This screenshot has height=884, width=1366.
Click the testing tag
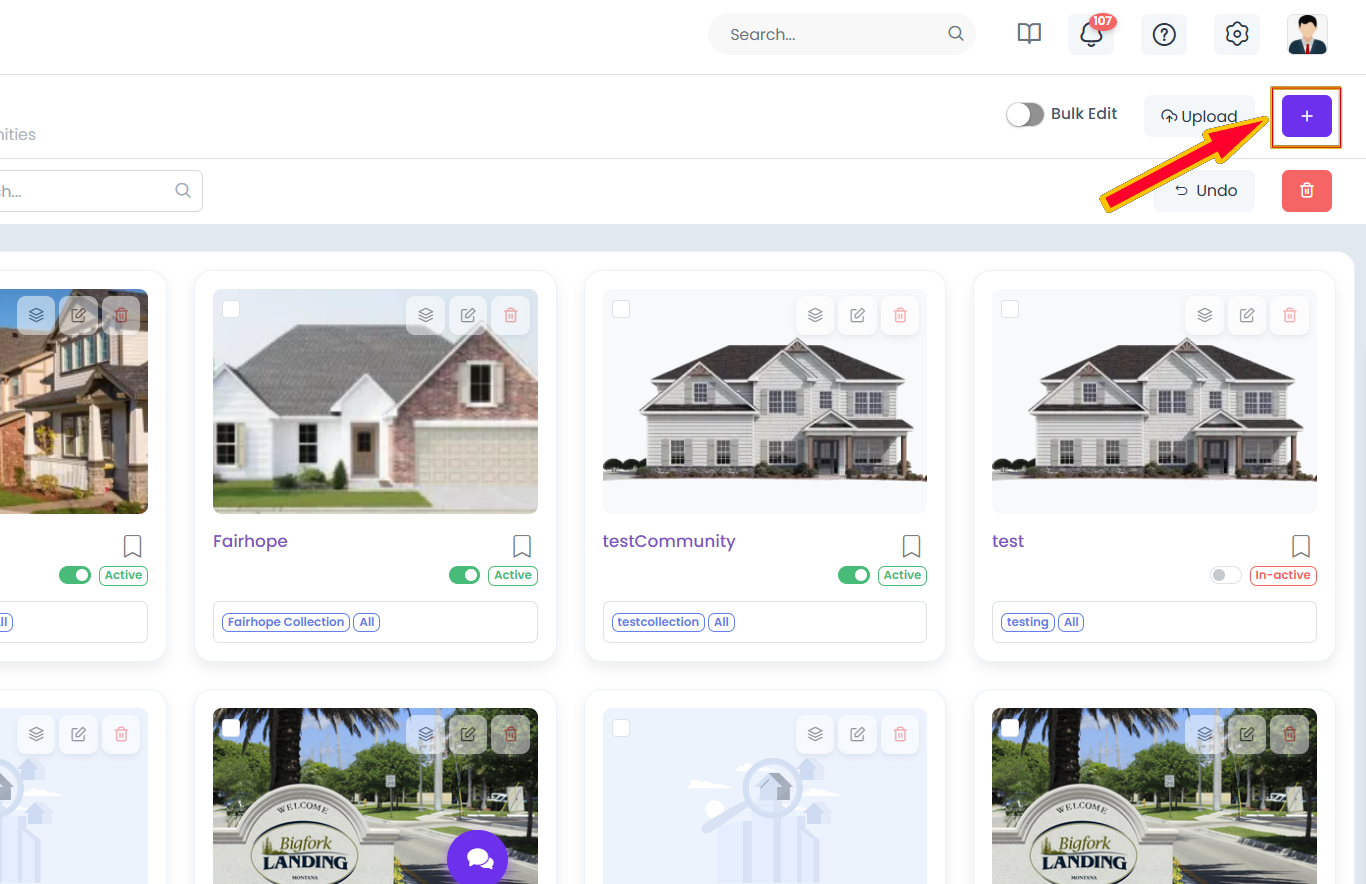click(x=1027, y=622)
